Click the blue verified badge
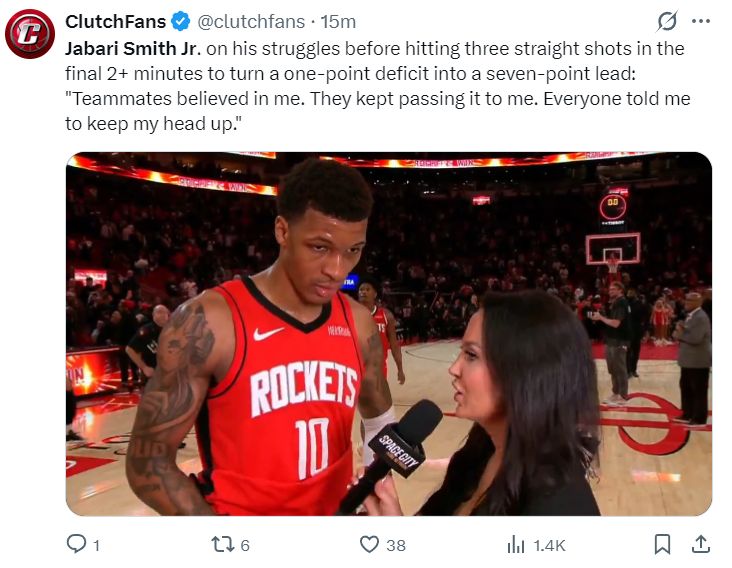 coord(180,21)
